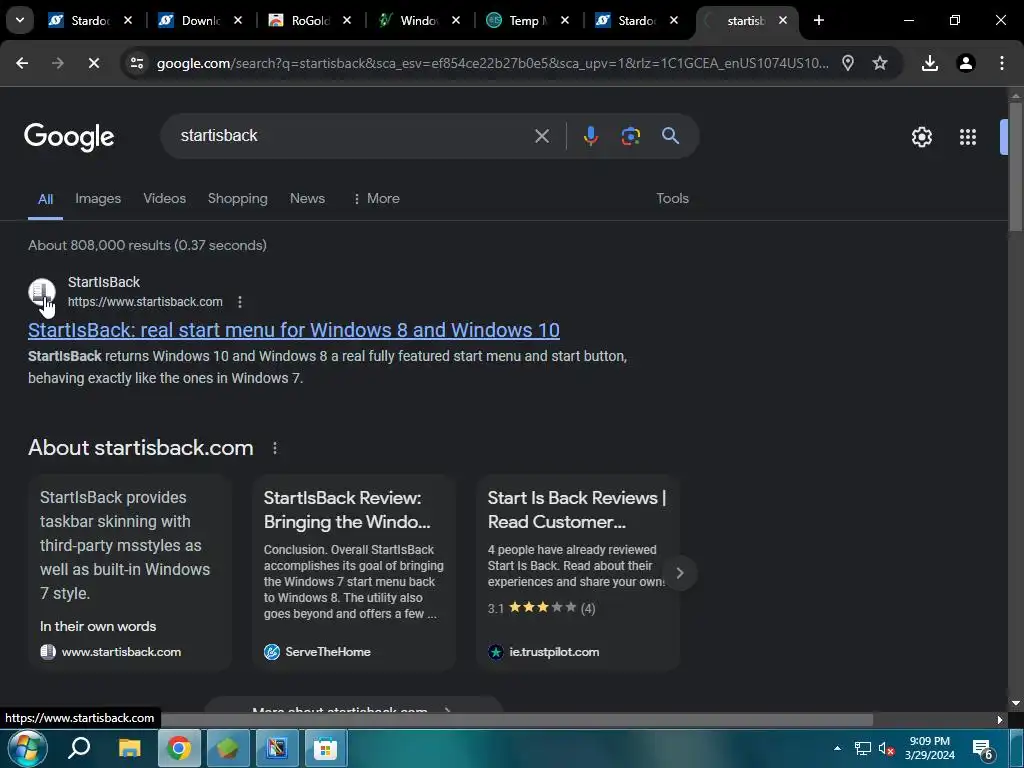1024x768 pixels.
Task: Open the Windows Start button
Action: [x=27, y=748]
